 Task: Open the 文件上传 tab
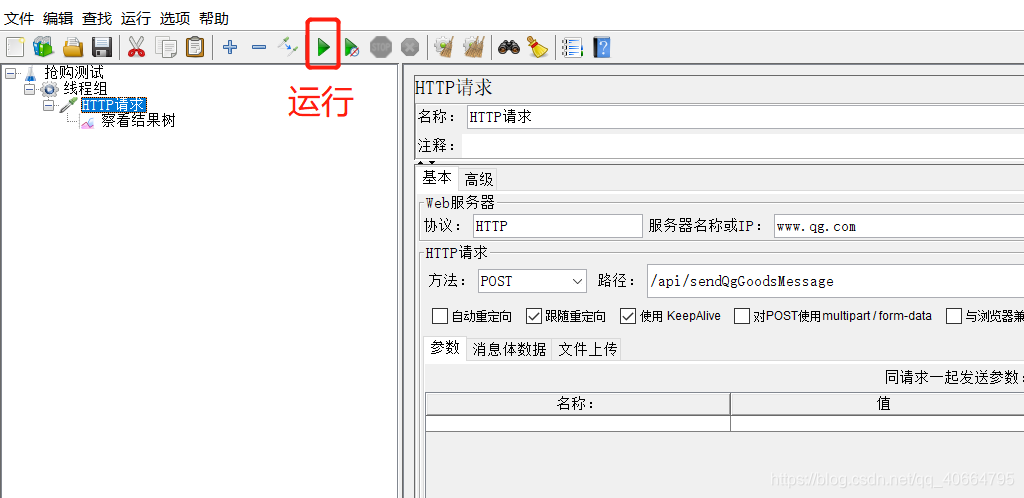587,349
